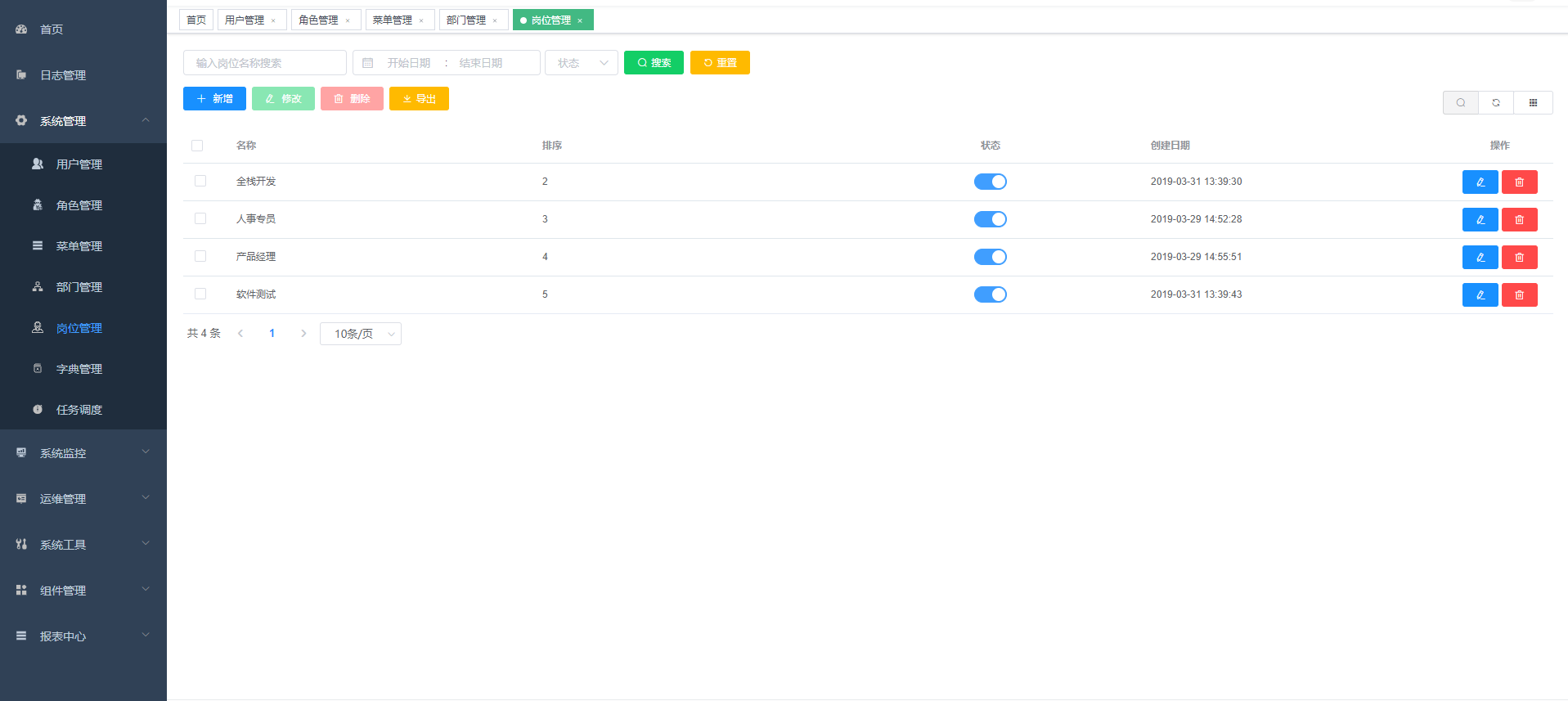The image size is (1568, 701).
Task: Click the 修改 button
Action: (x=283, y=99)
